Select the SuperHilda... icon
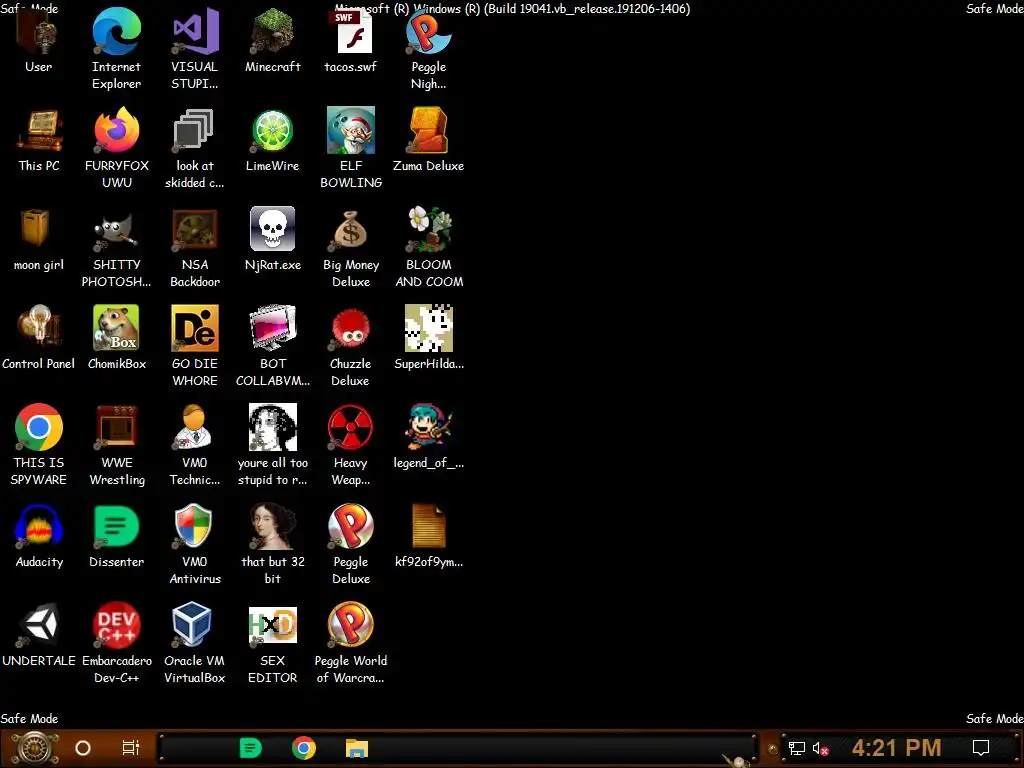1024x768 pixels. 428,328
